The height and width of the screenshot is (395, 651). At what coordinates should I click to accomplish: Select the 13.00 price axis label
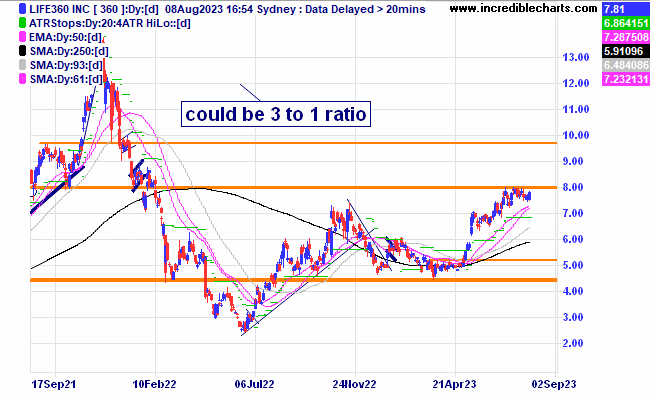[x=576, y=57]
